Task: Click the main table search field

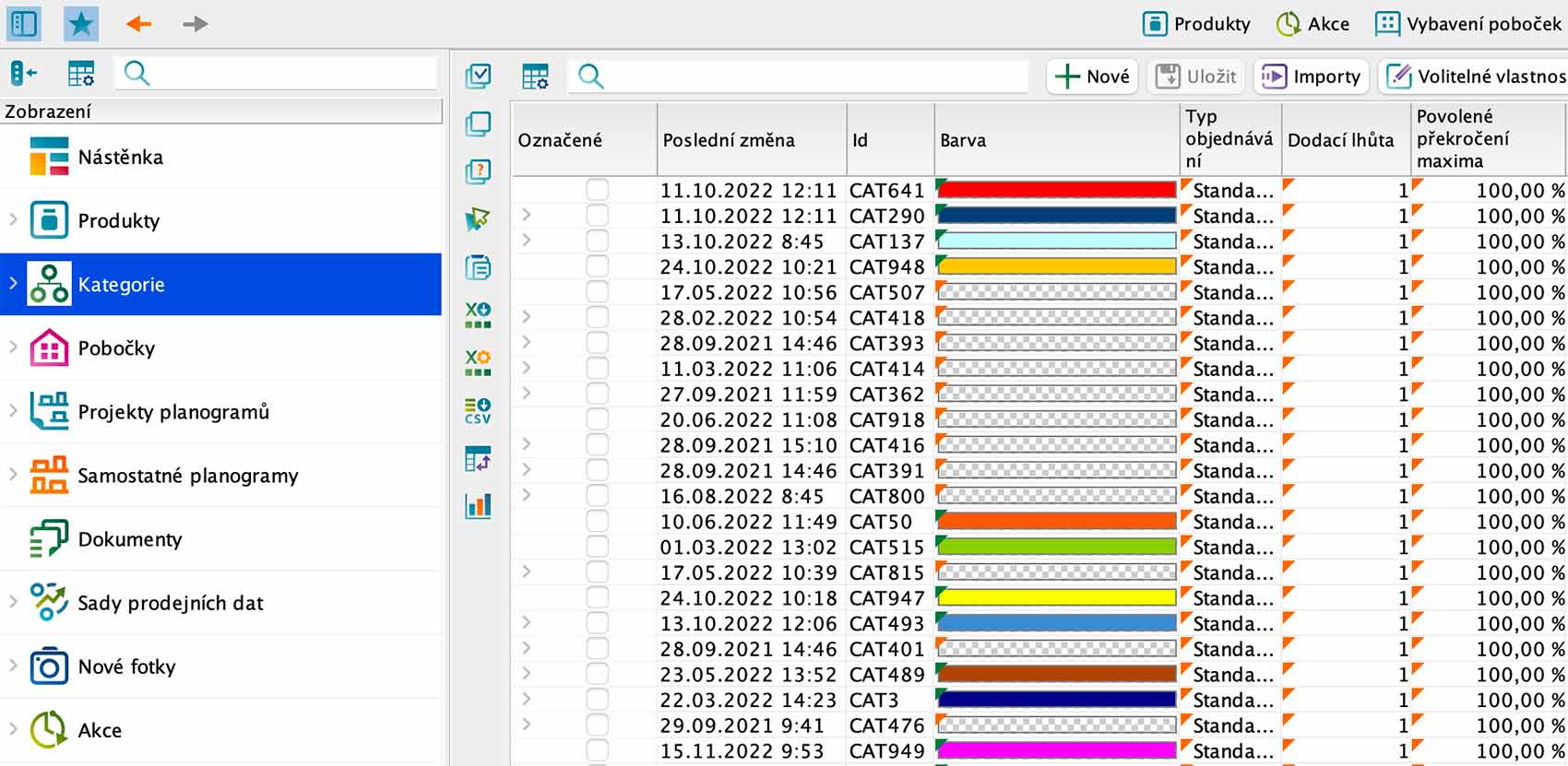Action: pos(798,77)
